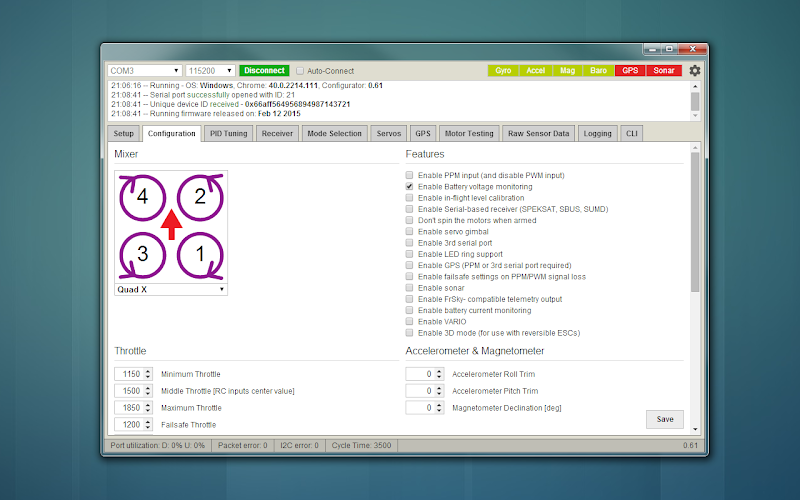
Task: Open the Motor Testing tab
Action: [x=469, y=133]
